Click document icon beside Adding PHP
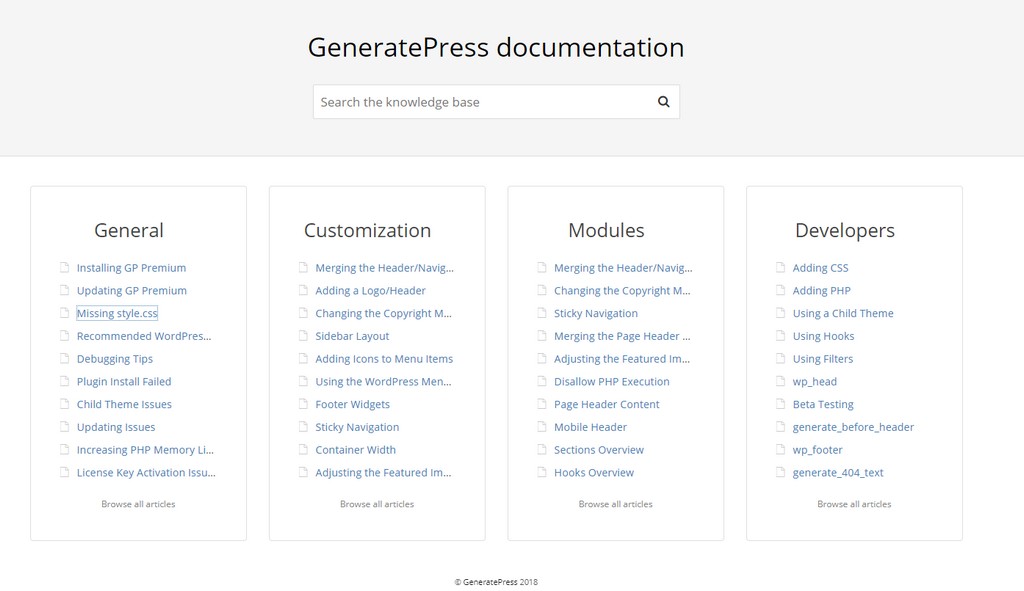 [780, 290]
